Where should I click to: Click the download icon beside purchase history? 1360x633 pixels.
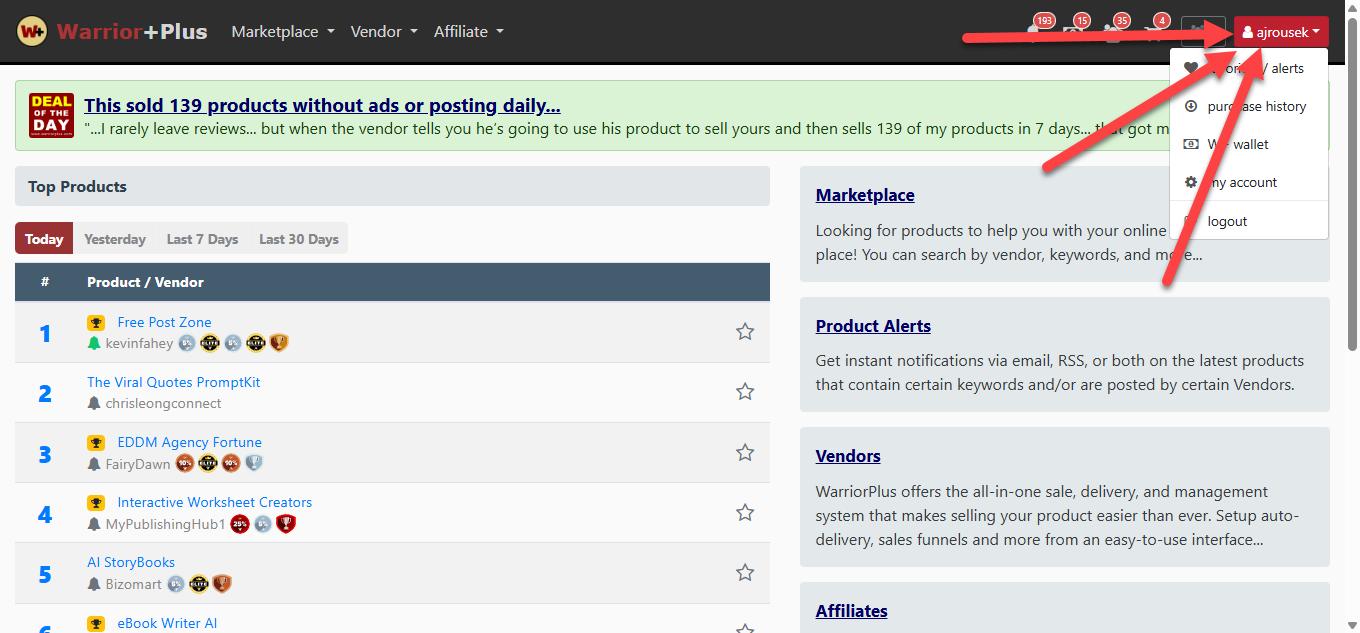[x=1191, y=106]
